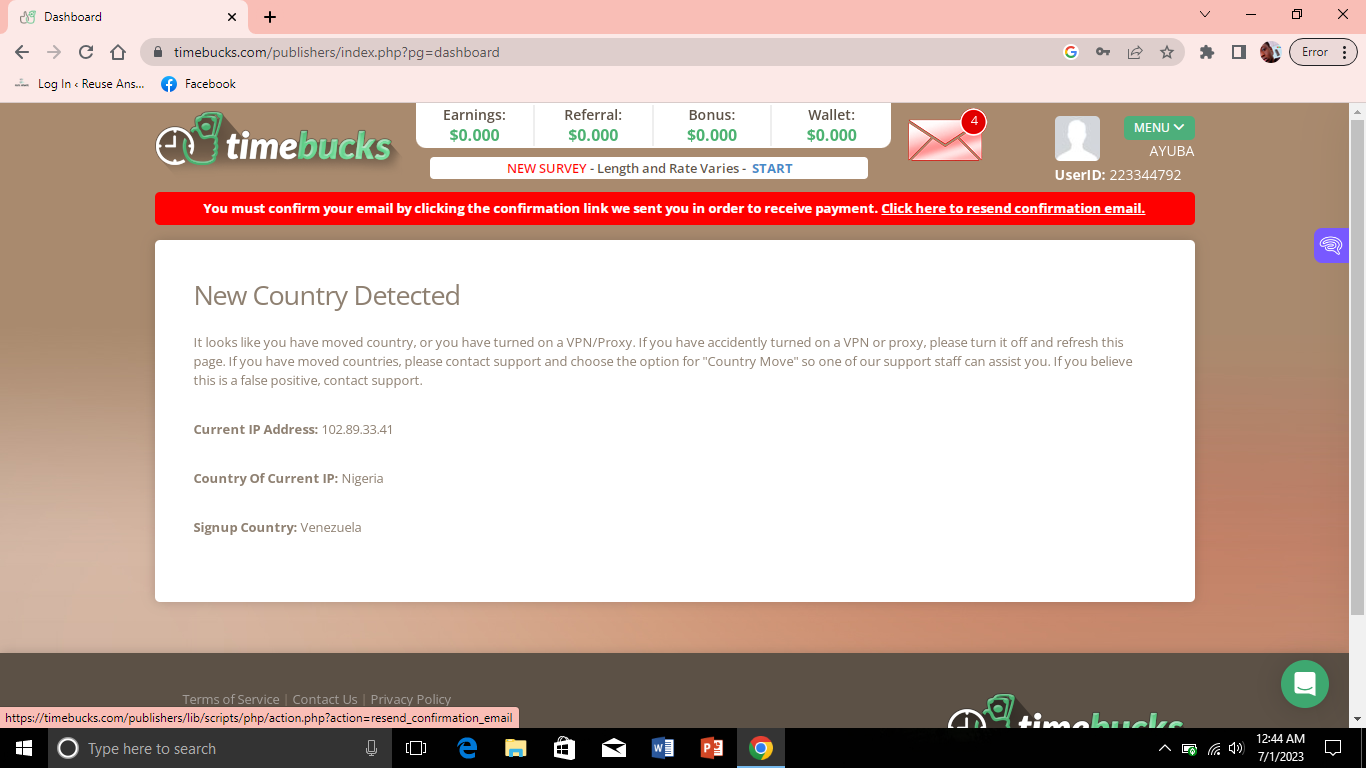1366x768 pixels.
Task: Click the New Country Detected heading
Action: coord(327,295)
